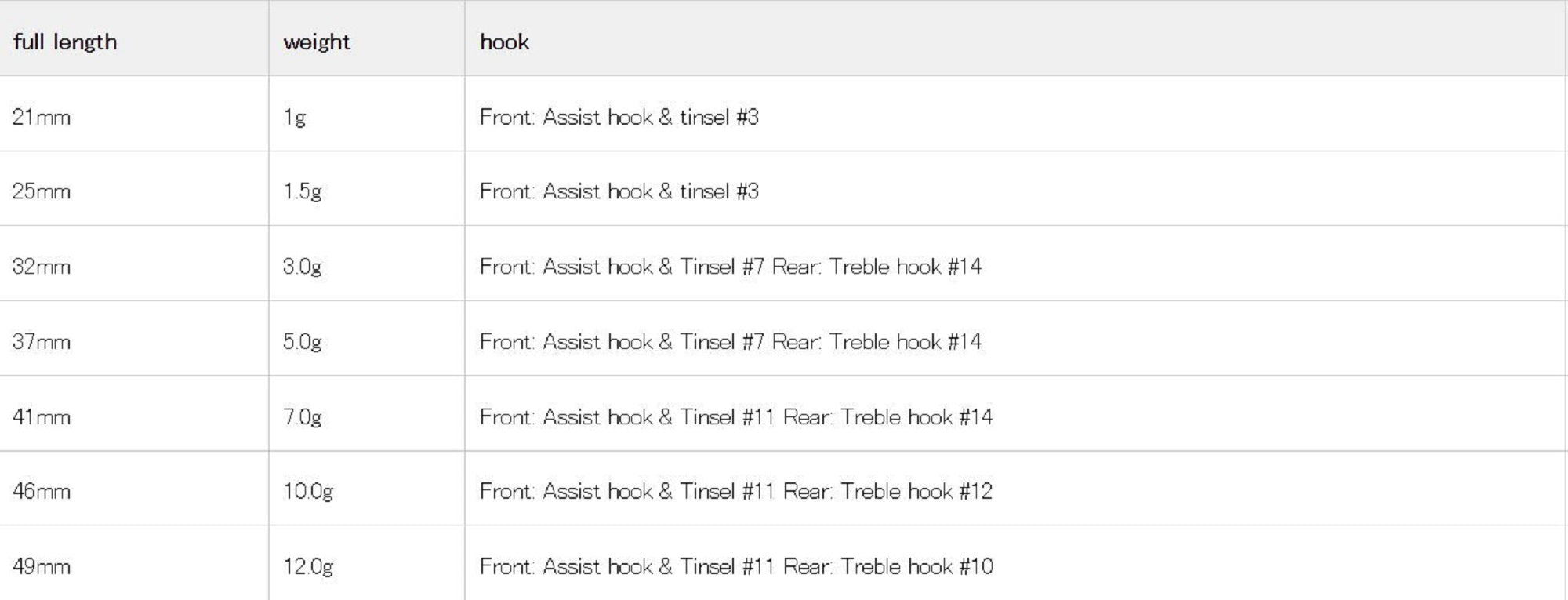Click the "hook" column header
Image resolution: width=1568 pixels, height=600 pixels.
[x=505, y=42]
